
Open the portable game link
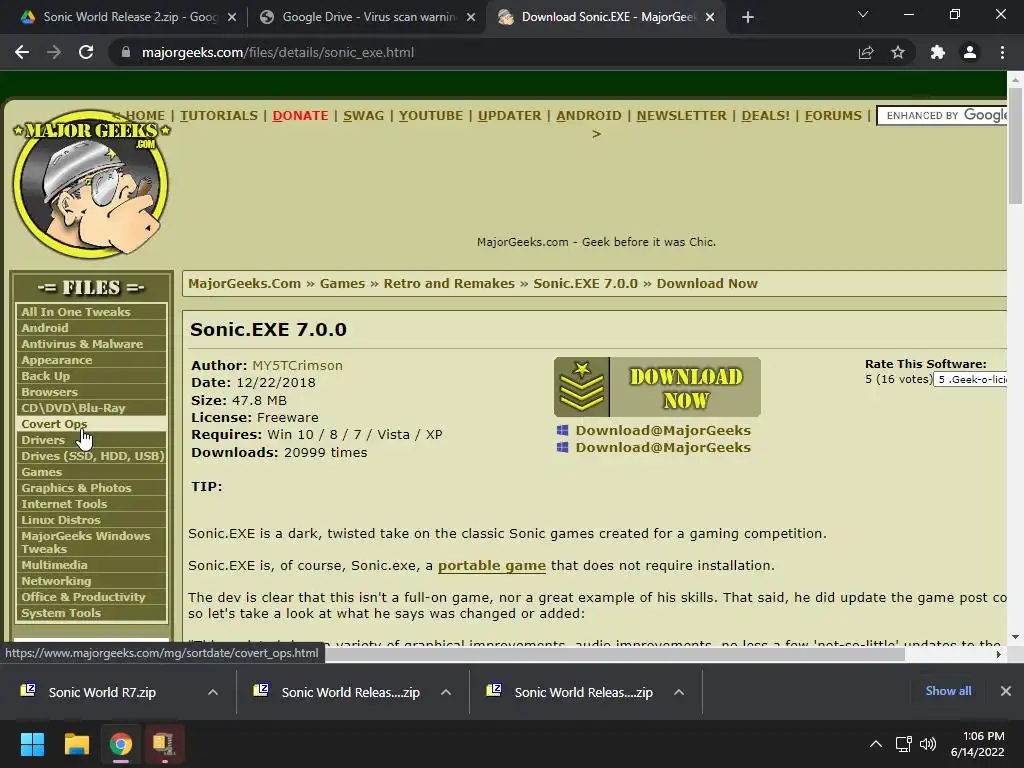[x=492, y=566]
